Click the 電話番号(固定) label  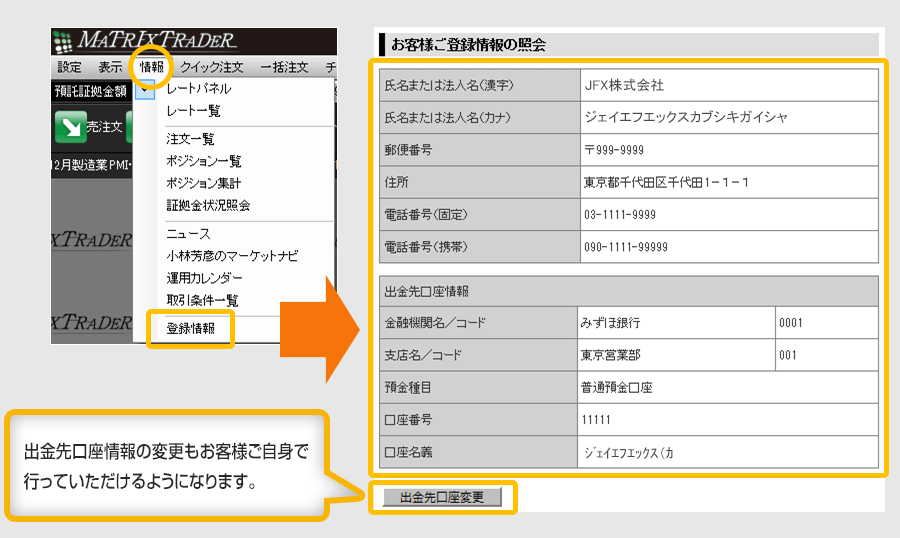(426, 215)
